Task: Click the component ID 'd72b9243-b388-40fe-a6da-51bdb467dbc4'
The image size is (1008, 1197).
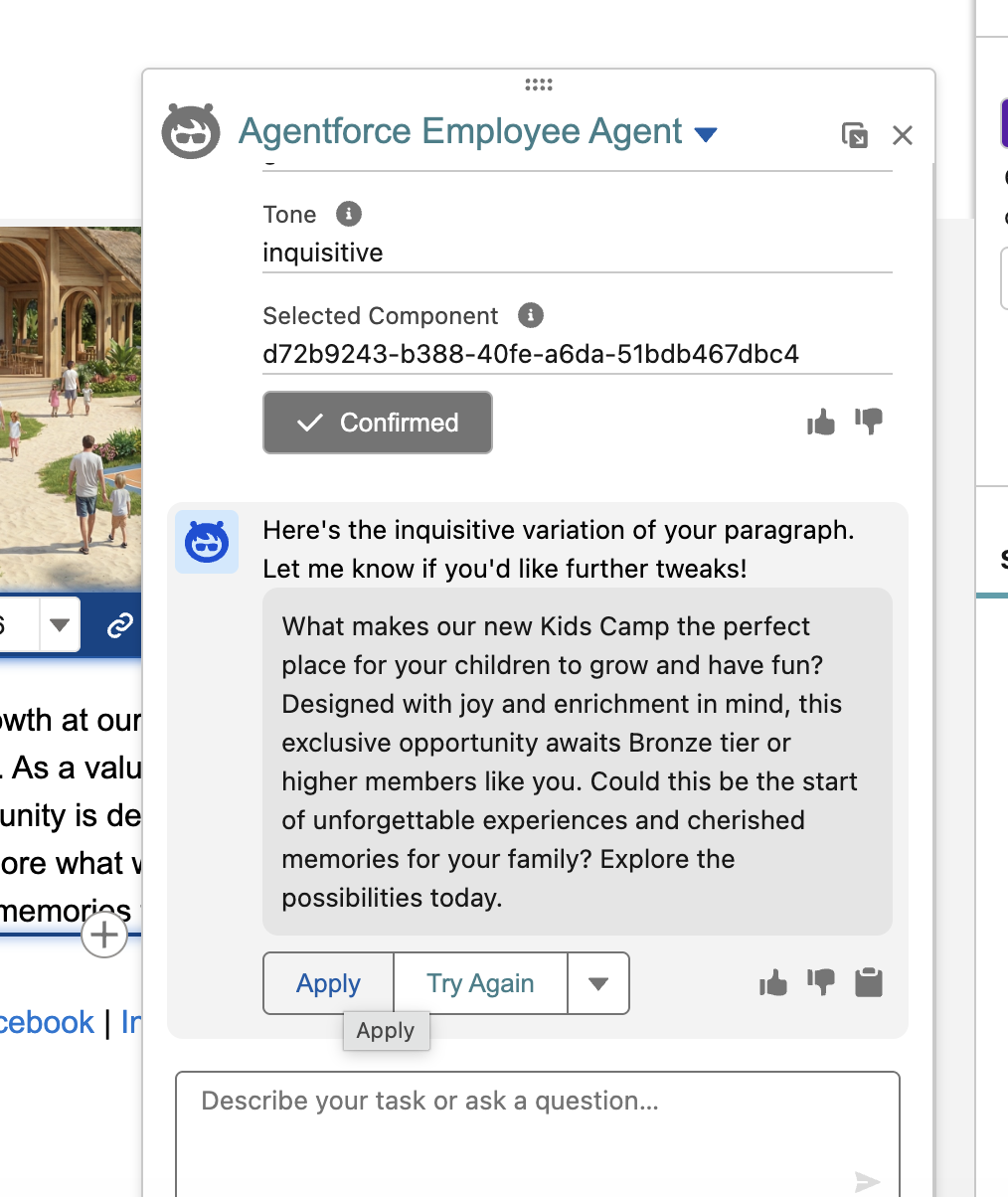Action: [x=531, y=354]
